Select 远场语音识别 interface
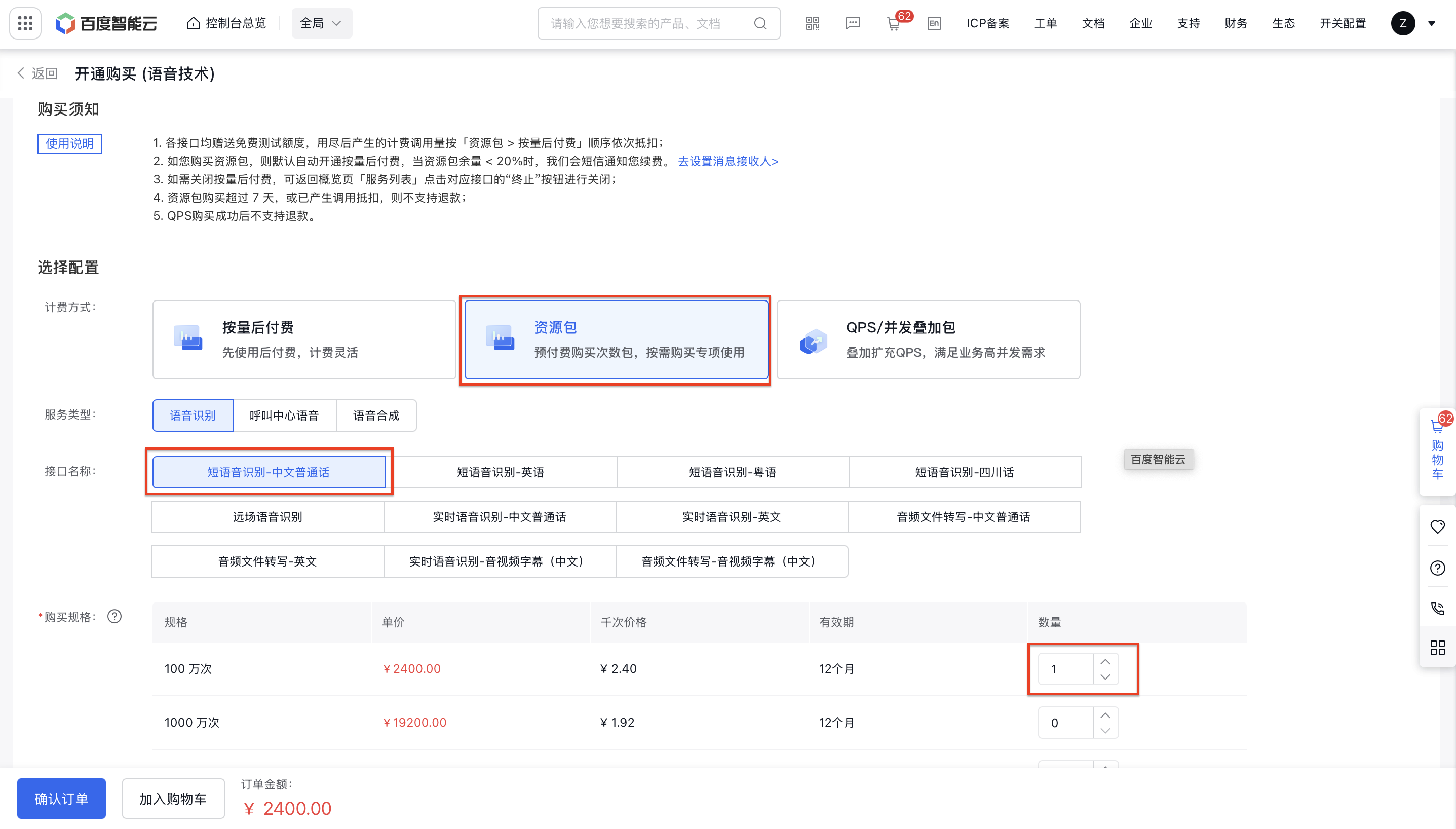Viewport: 1456px width, 829px height. [267, 517]
